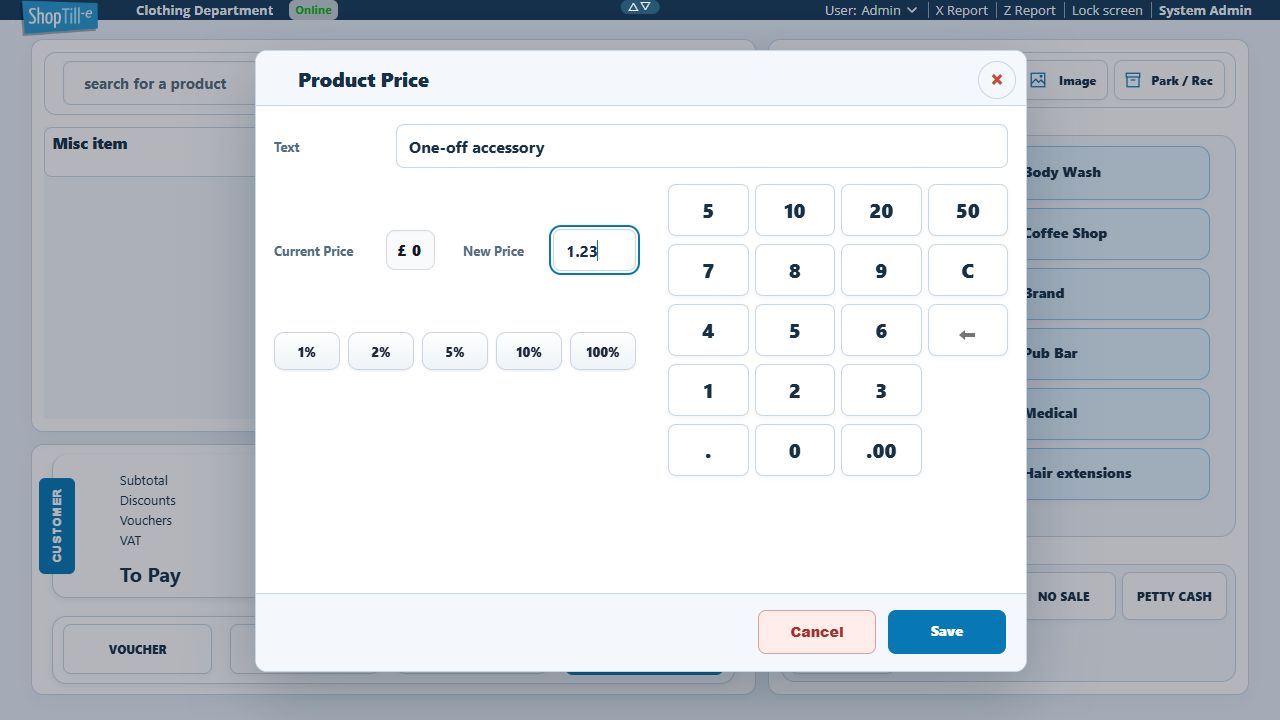Screen dimensions: 1280x720
Task: Click the PETTY CASH button
Action: coord(1174,596)
